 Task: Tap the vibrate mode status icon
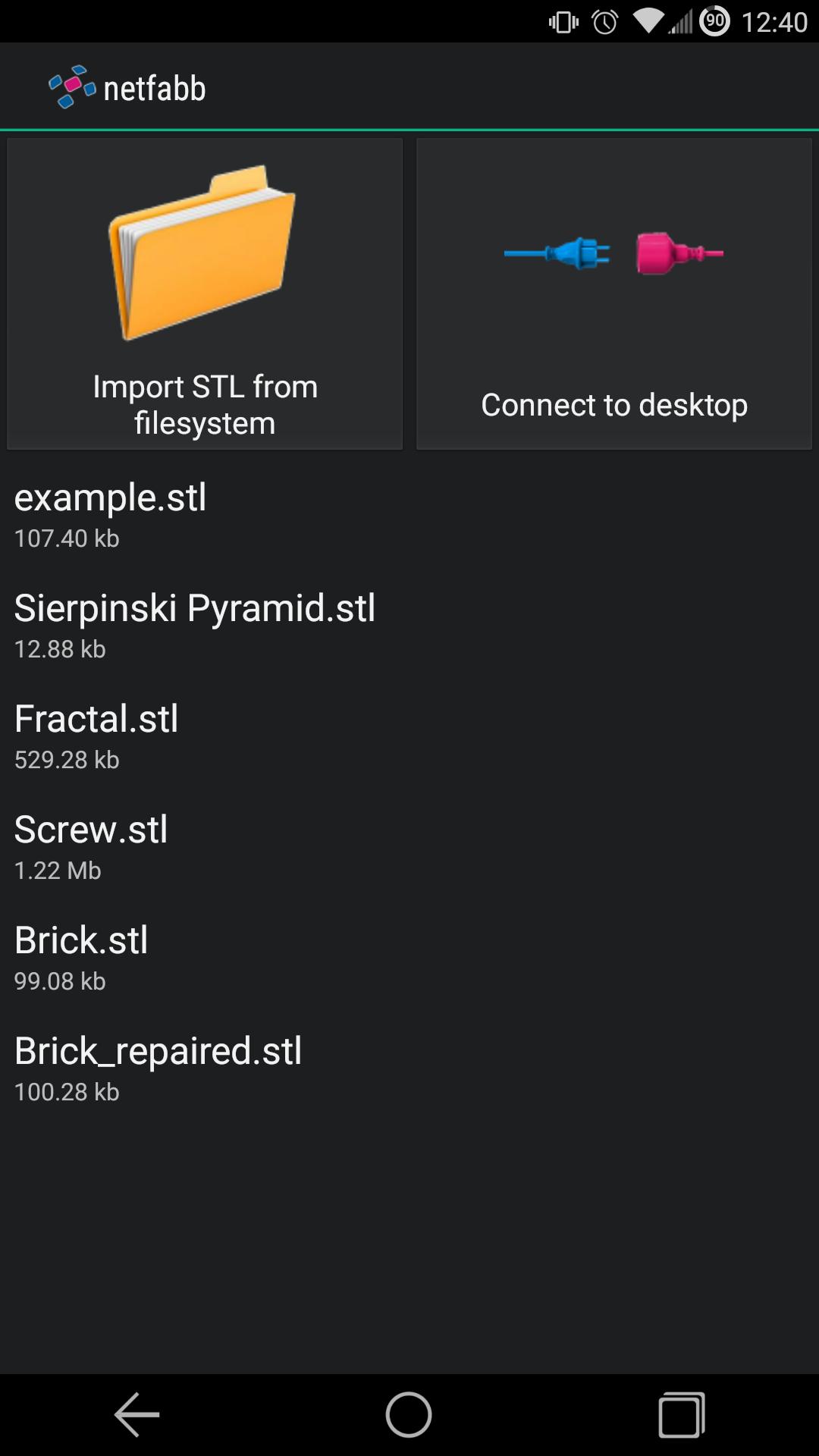point(563,22)
